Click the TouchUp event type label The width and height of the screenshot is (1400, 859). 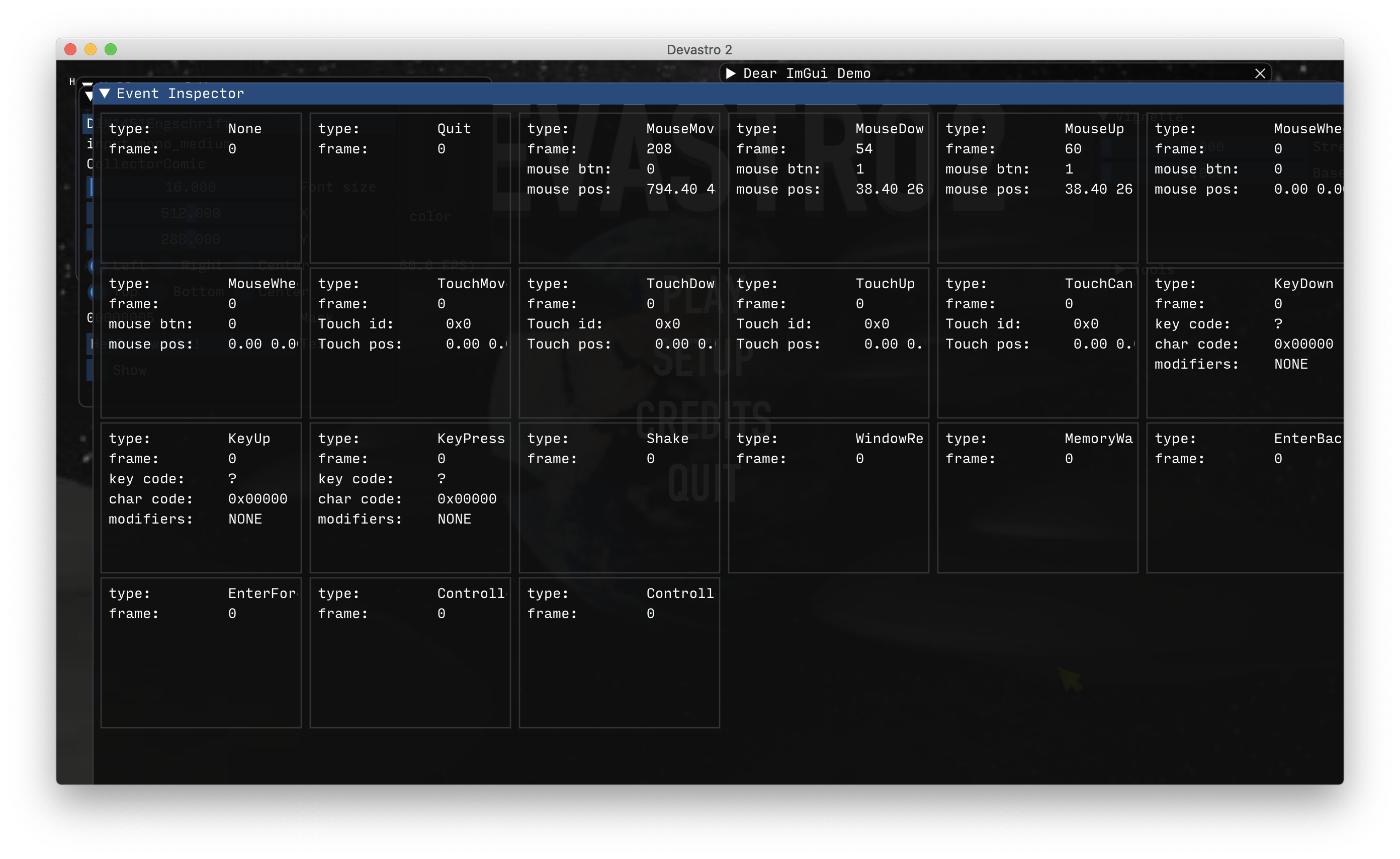[885, 284]
